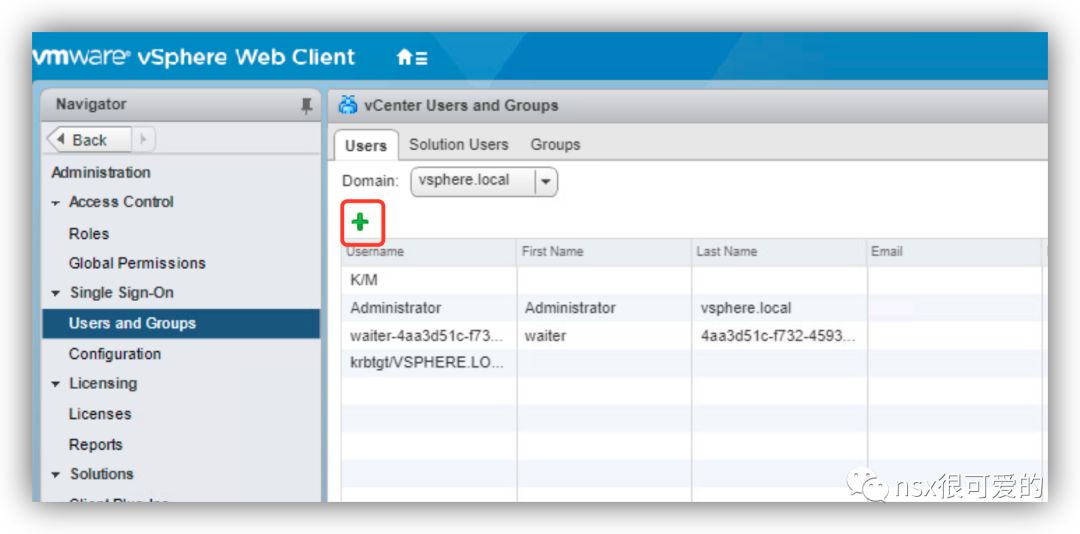The height and width of the screenshot is (534, 1080).
Task: Click the Administration heading
Action: tap(101, 172)
